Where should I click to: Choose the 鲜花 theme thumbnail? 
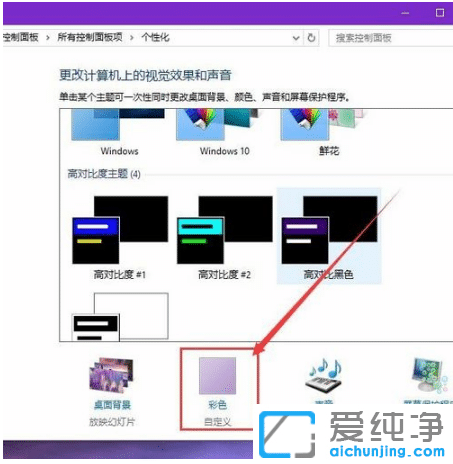click(323, 125)
